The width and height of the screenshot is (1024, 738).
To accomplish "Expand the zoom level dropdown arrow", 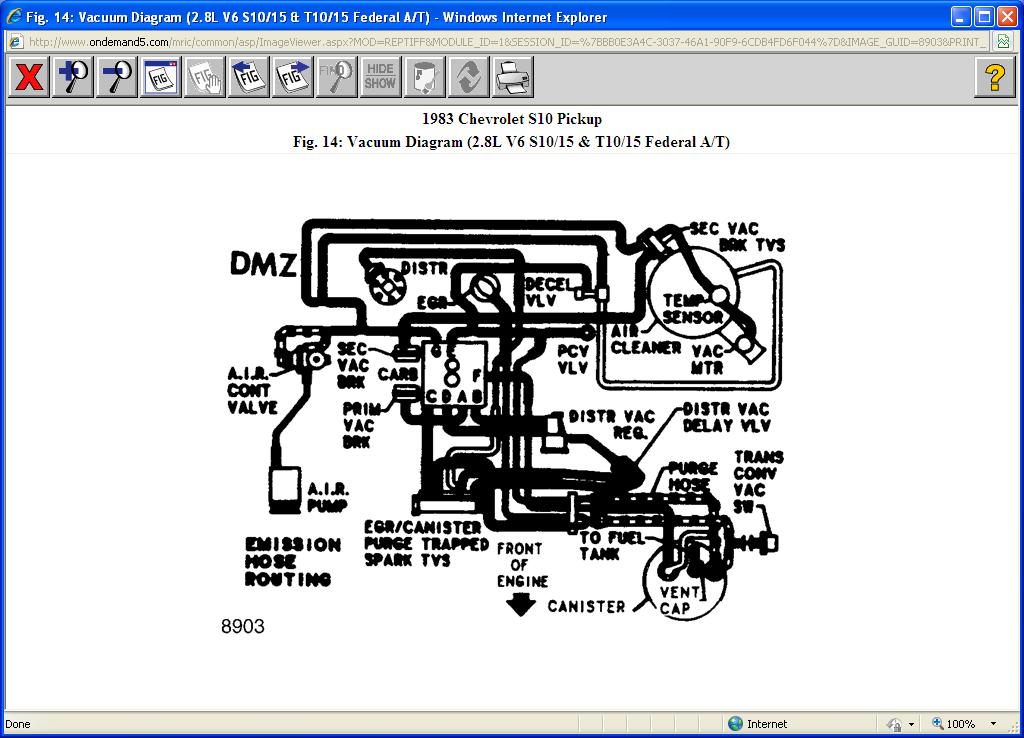I will point(993,724).
